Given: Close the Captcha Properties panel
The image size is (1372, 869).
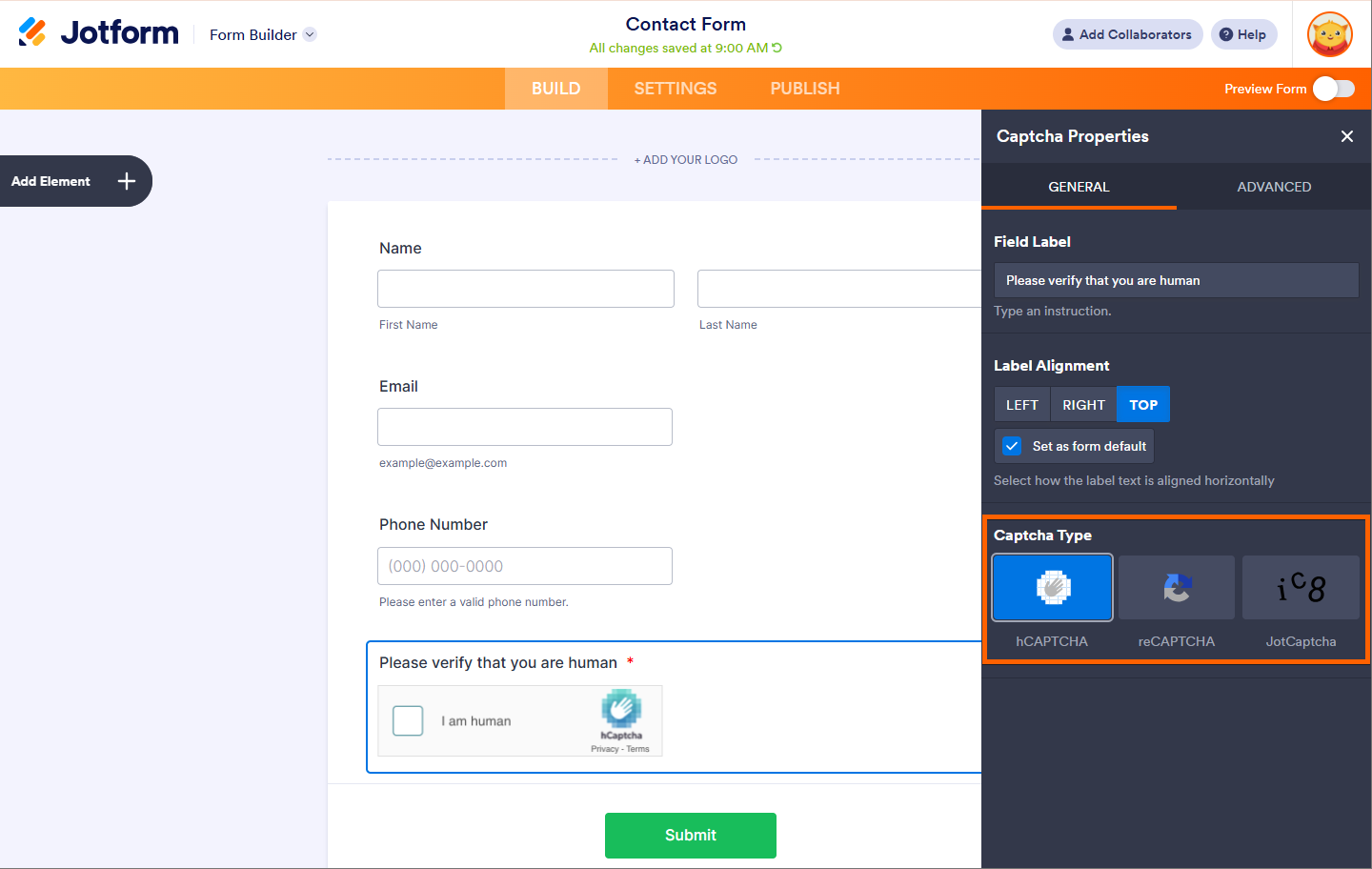Looking at the screenshot, I should pyautogui.click(x=1347, y=136).
